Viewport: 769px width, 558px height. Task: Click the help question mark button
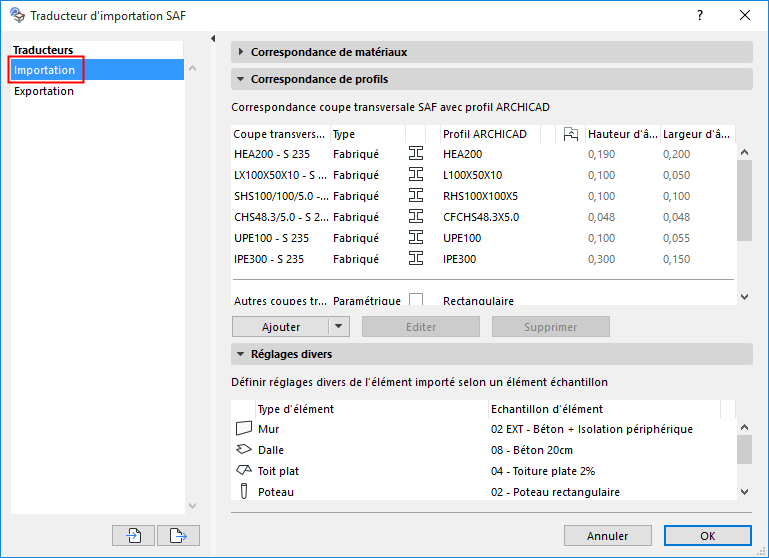699,16
